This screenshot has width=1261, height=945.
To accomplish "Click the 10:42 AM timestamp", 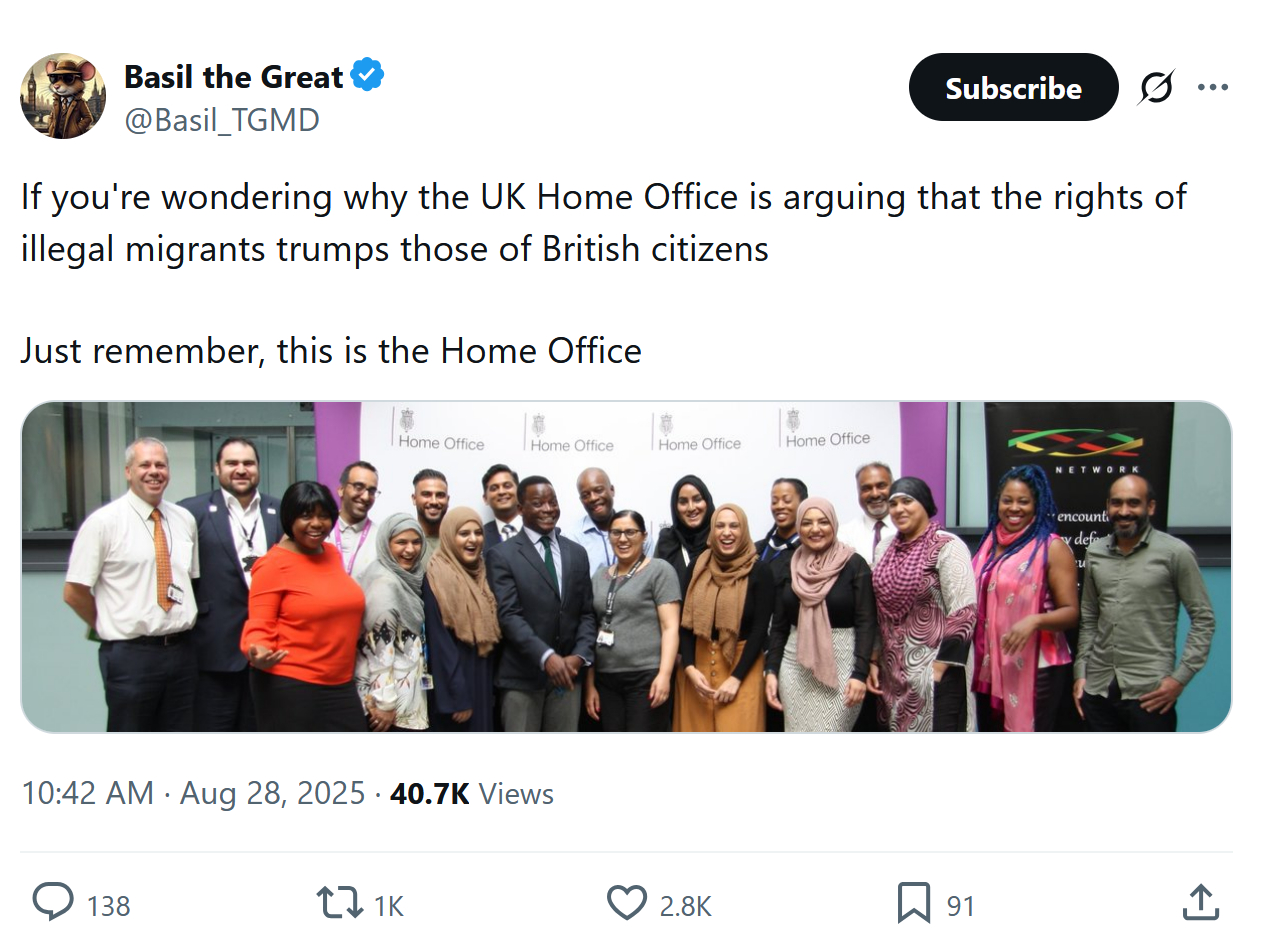I will click(x=88, y=794).
